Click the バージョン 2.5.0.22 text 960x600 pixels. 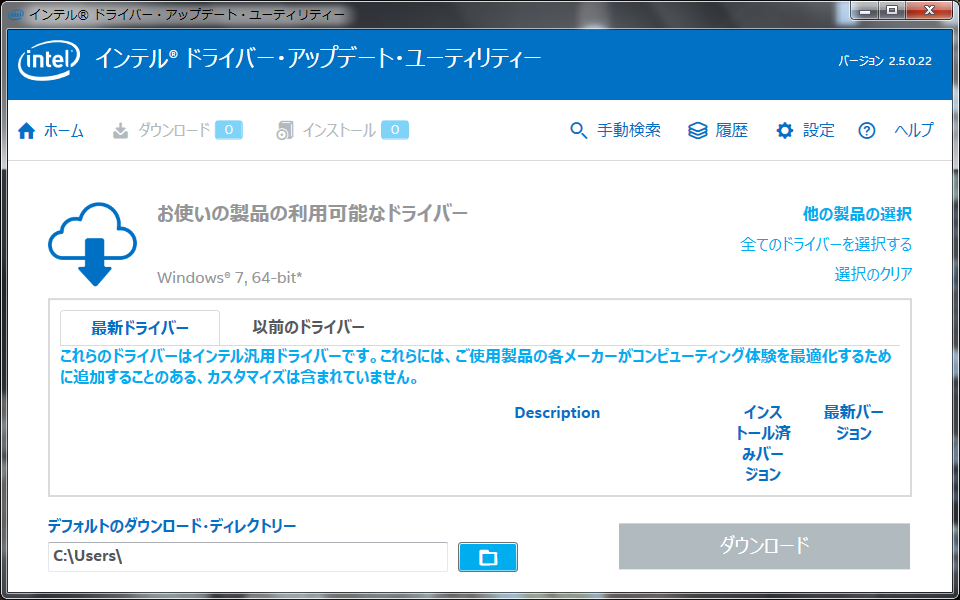pyautogui.click(x=885, y=61)
